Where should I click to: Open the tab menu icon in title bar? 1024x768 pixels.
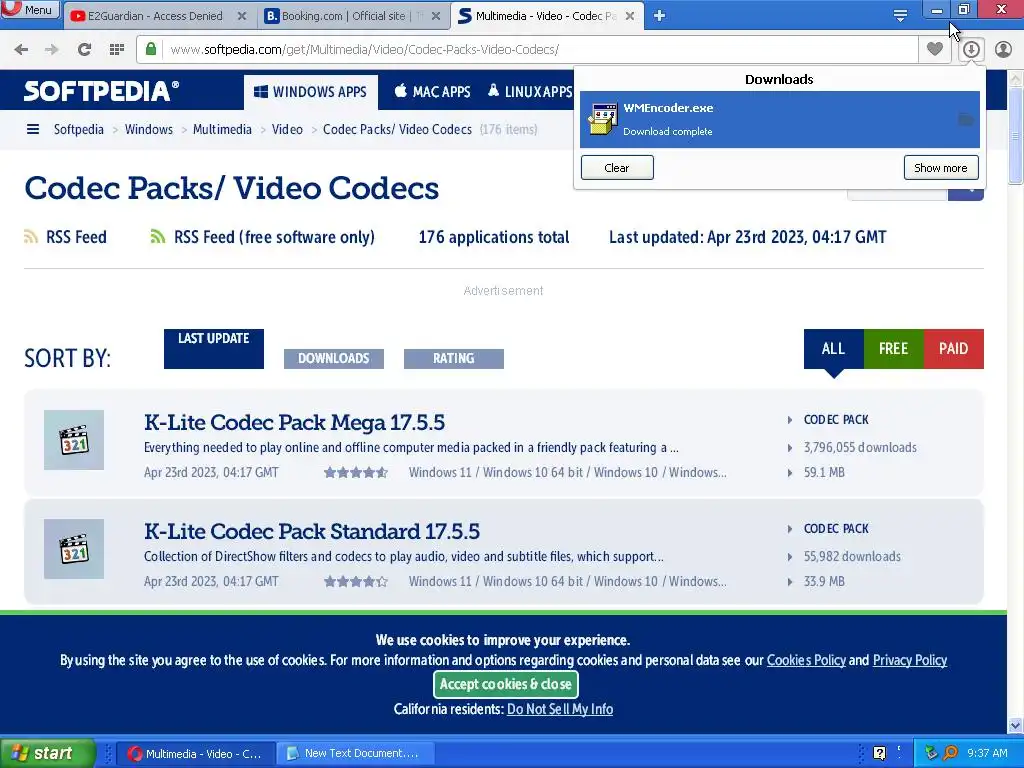point(900,16)
